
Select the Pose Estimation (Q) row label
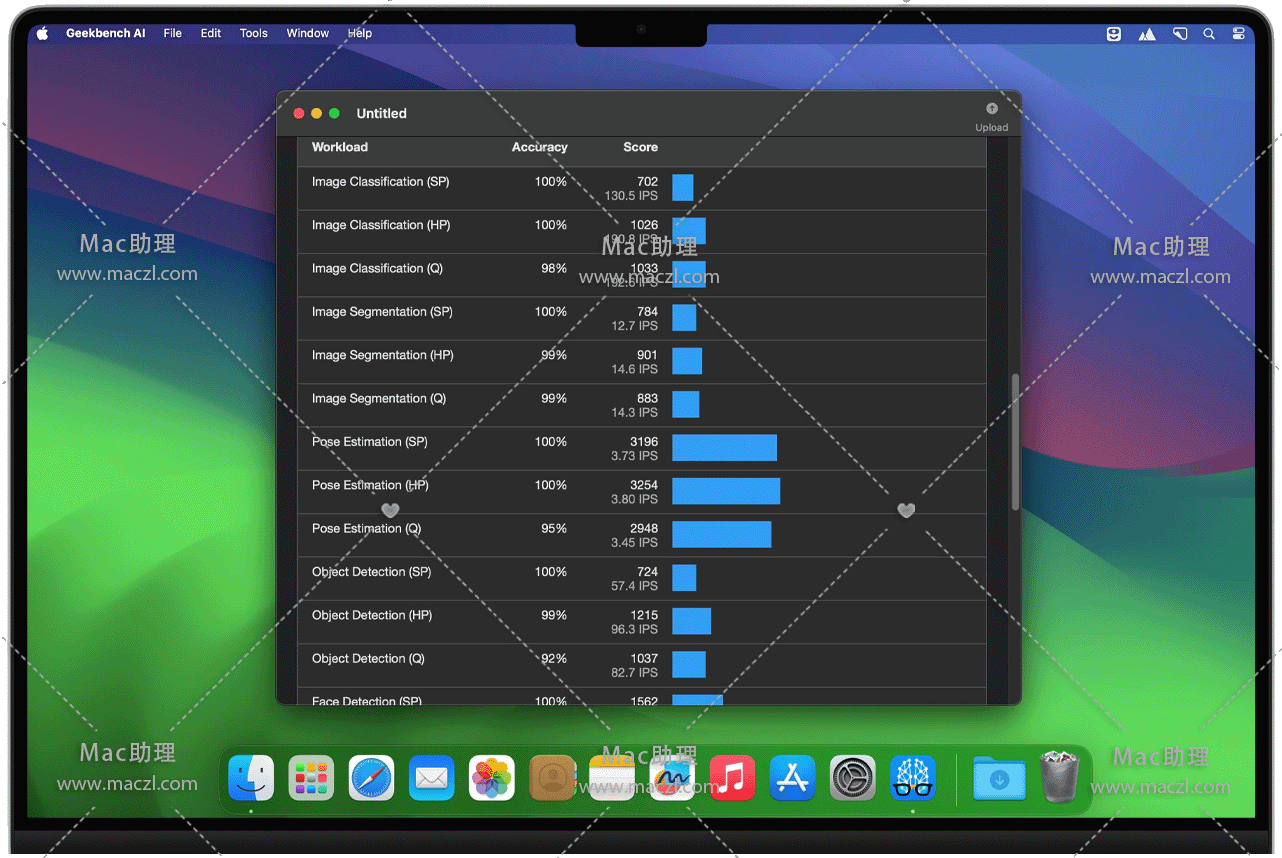[366, 528]
